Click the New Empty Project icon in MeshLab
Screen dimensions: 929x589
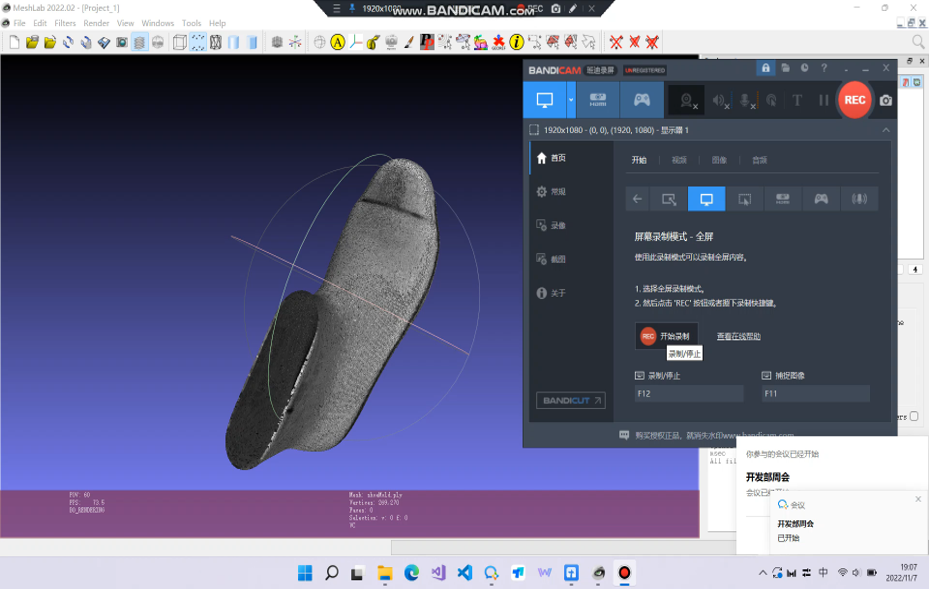(x=14, y=42)
